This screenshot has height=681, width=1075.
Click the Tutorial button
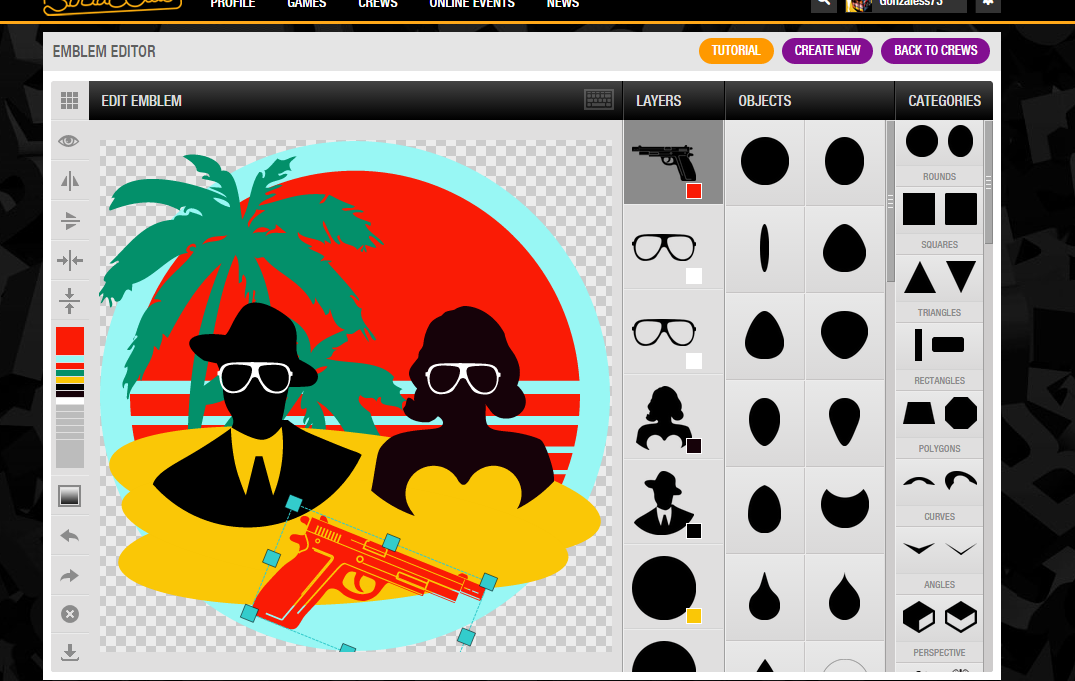click(736, 51)
